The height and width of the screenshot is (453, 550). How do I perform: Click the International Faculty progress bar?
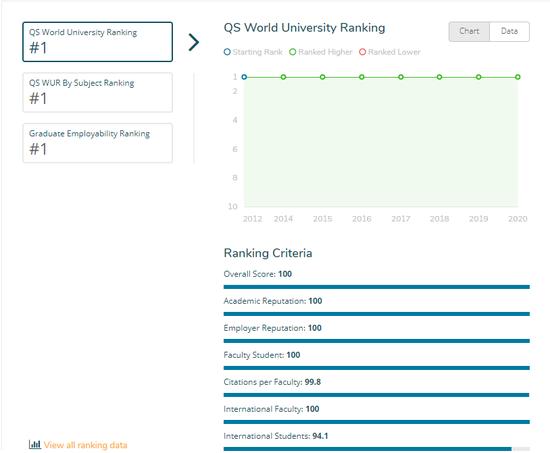[x=377, y=422]
